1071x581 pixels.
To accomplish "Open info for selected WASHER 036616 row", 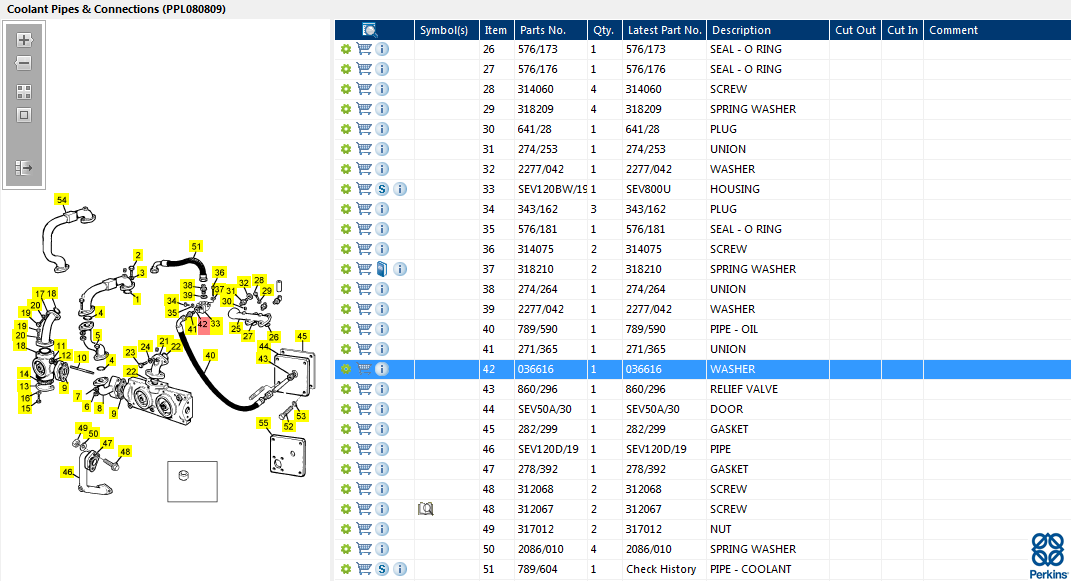I will [x=382, y=369].
